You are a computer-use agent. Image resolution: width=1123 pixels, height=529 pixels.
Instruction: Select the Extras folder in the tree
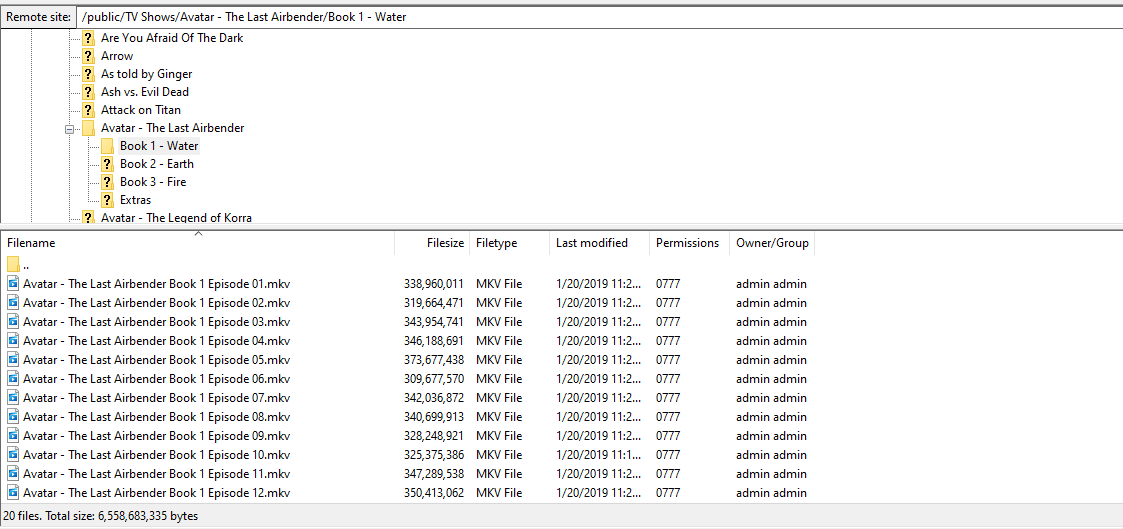tap(135, 200)
